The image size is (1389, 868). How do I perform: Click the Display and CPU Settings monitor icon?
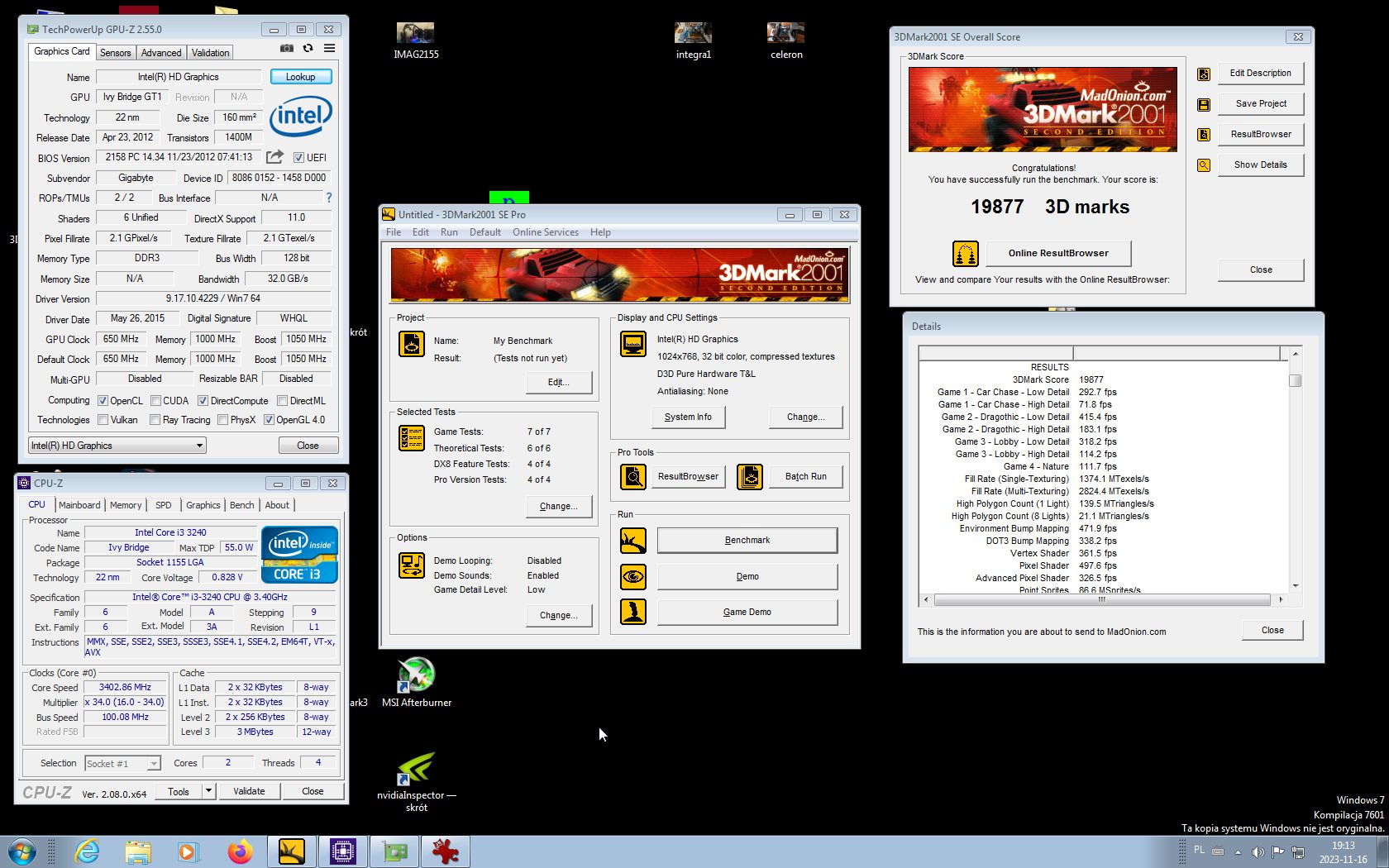pos(633,344)
